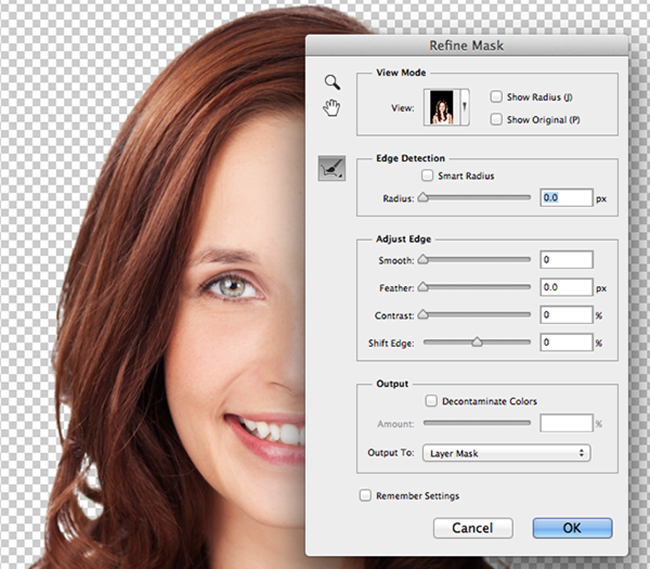Select the Hand tool icon
The image size is (650, 569).
pyautogui.click(x=332, y=108)
